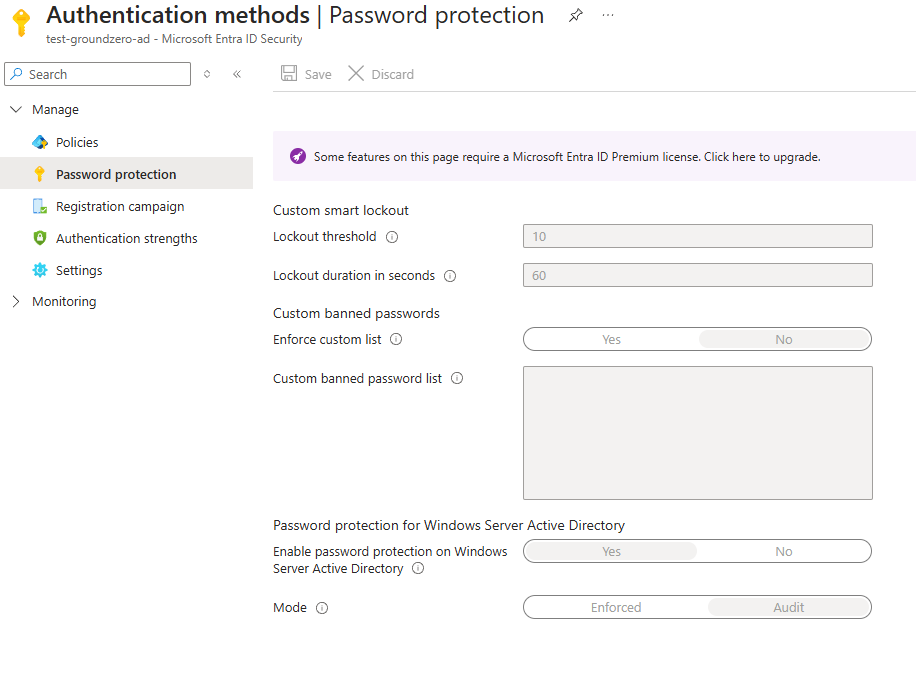Open more options via the ellipsis icon
916x685 pixels.
(x=607, y=15)
